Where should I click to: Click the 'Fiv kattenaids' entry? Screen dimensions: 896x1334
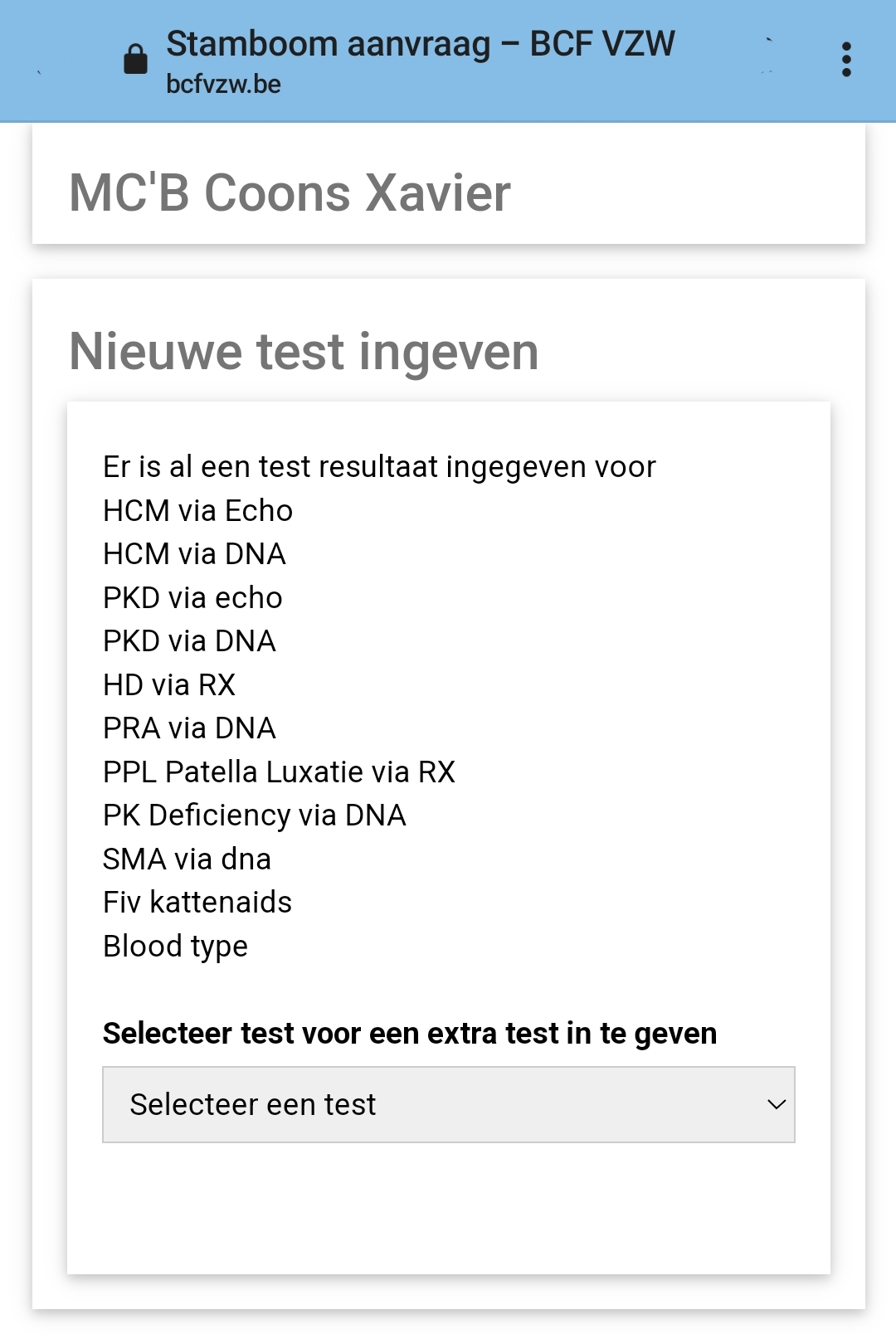[x=197, y=903]
